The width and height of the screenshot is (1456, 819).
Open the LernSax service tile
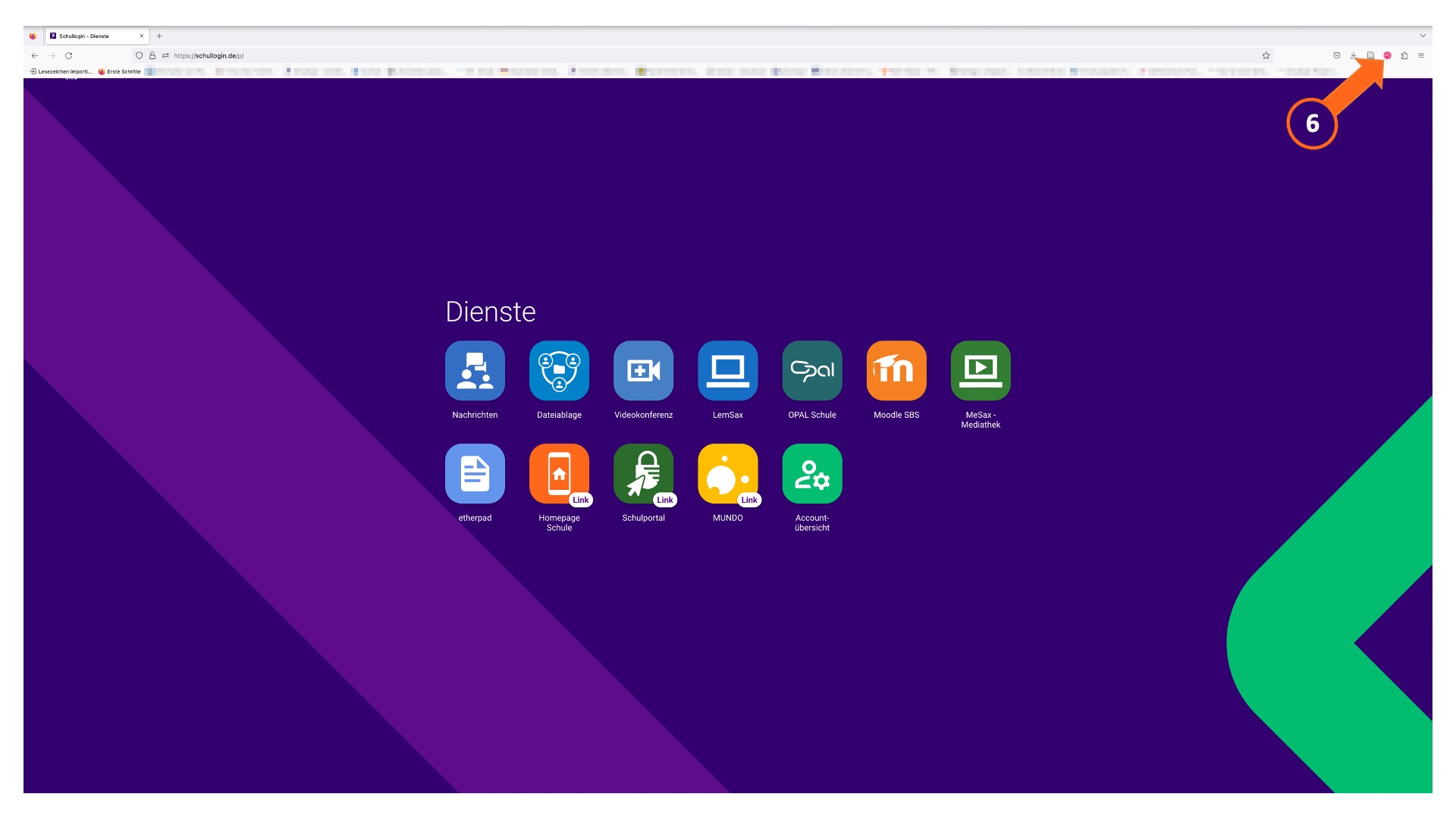pyautogui.click(x=727, y=371)
